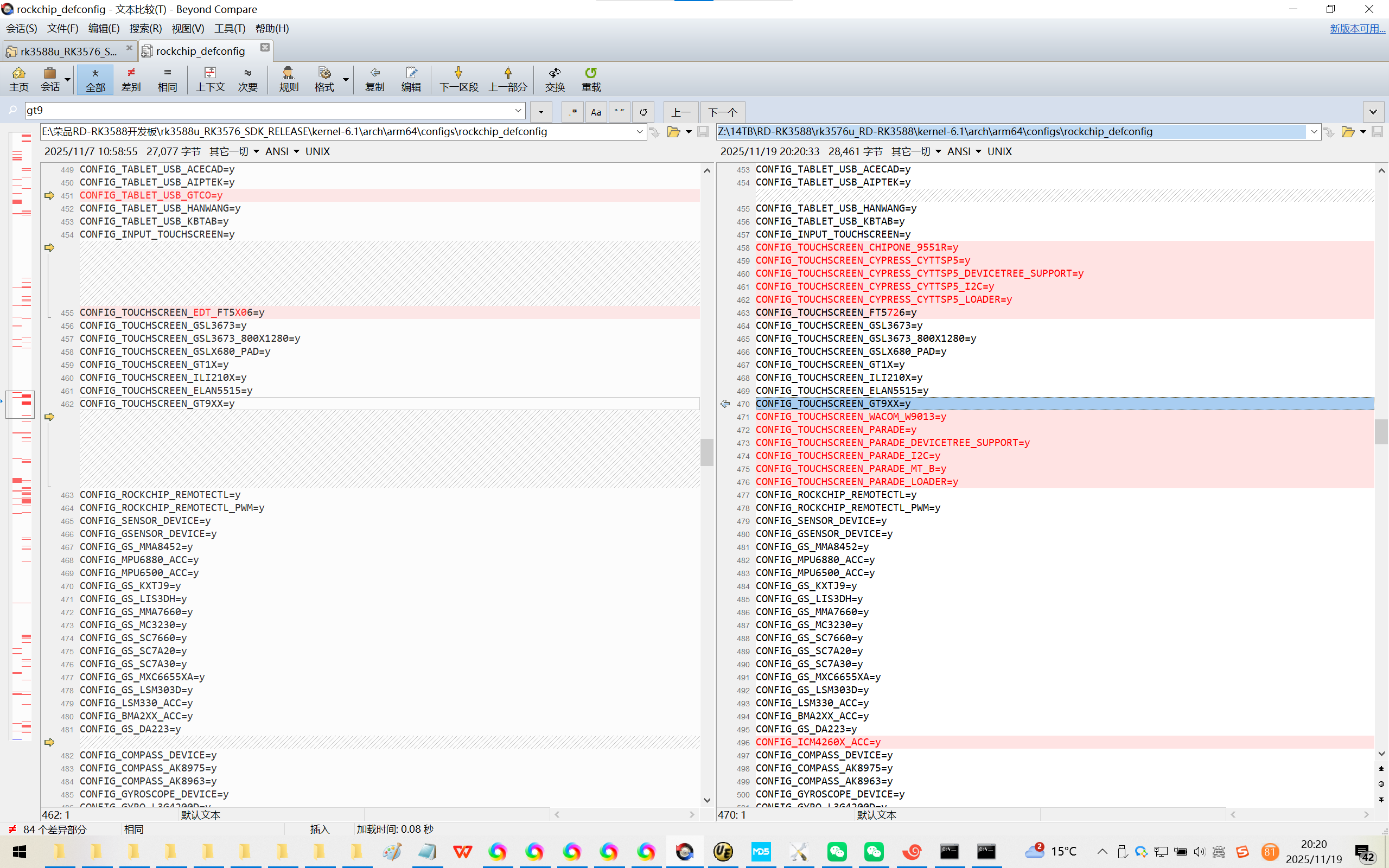1389x868 pixels.
Task: Open the 搜索(R) menu
Action: tap(145, 28)
